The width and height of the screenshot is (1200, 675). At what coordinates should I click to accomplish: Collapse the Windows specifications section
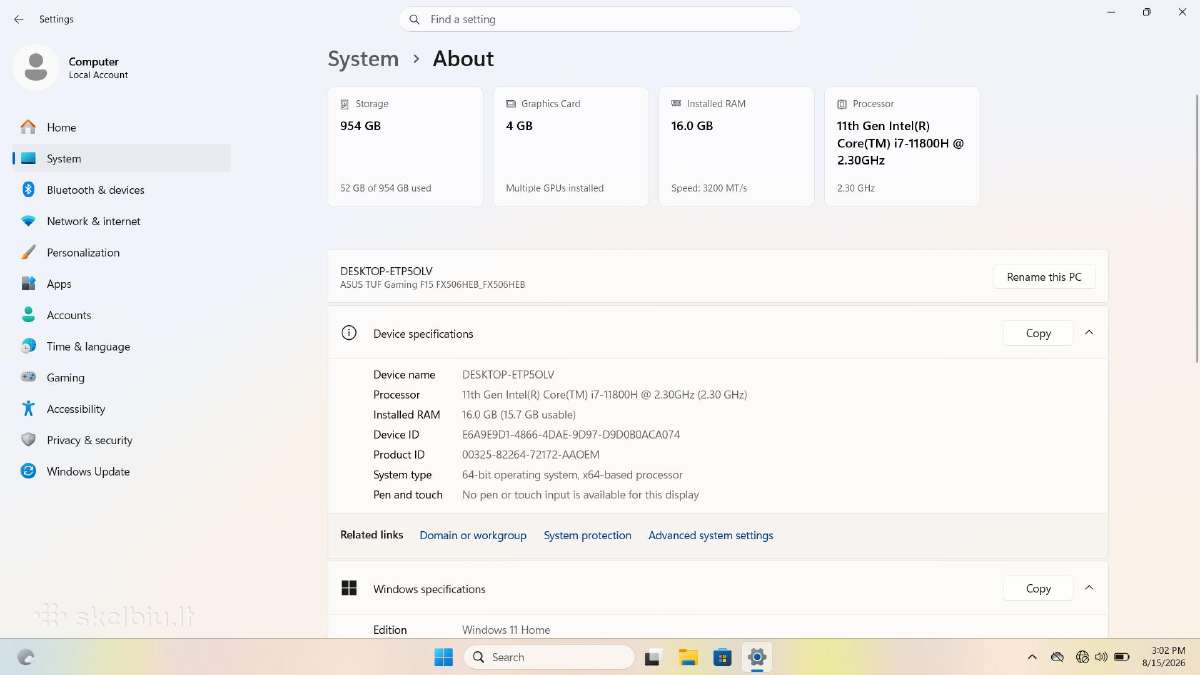coord(1089,588)
